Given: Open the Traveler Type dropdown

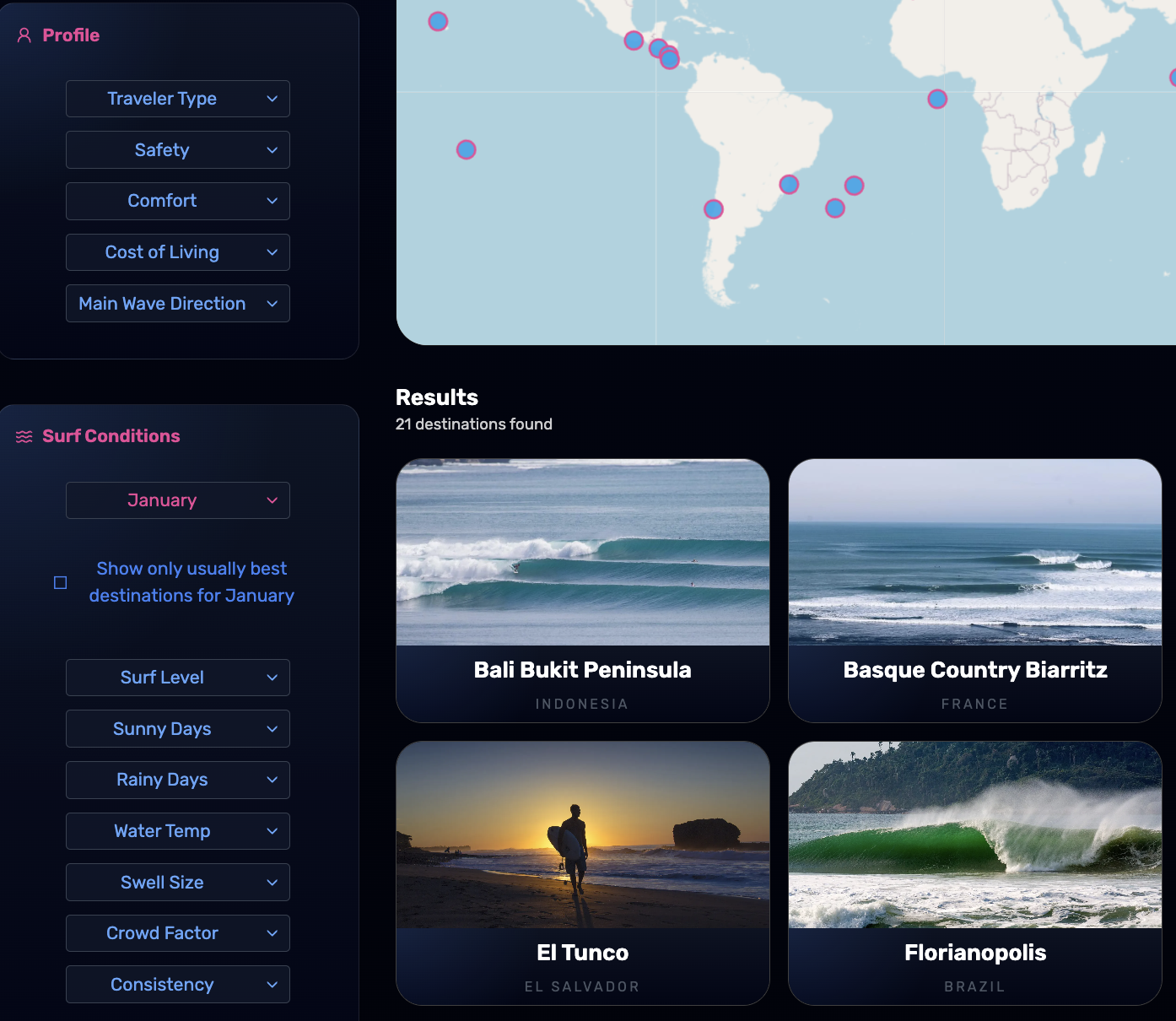Looking at the screenshot, I should click(x=177, y=99).
